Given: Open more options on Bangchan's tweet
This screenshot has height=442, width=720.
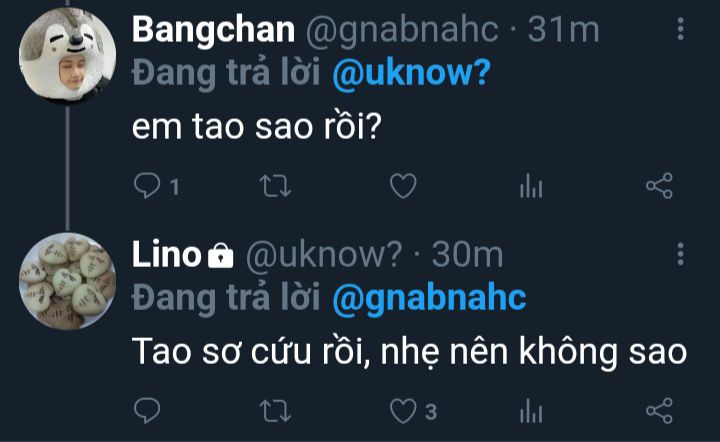Looking at the screenshot, I should pyautogui.click(x=681, y=30).
